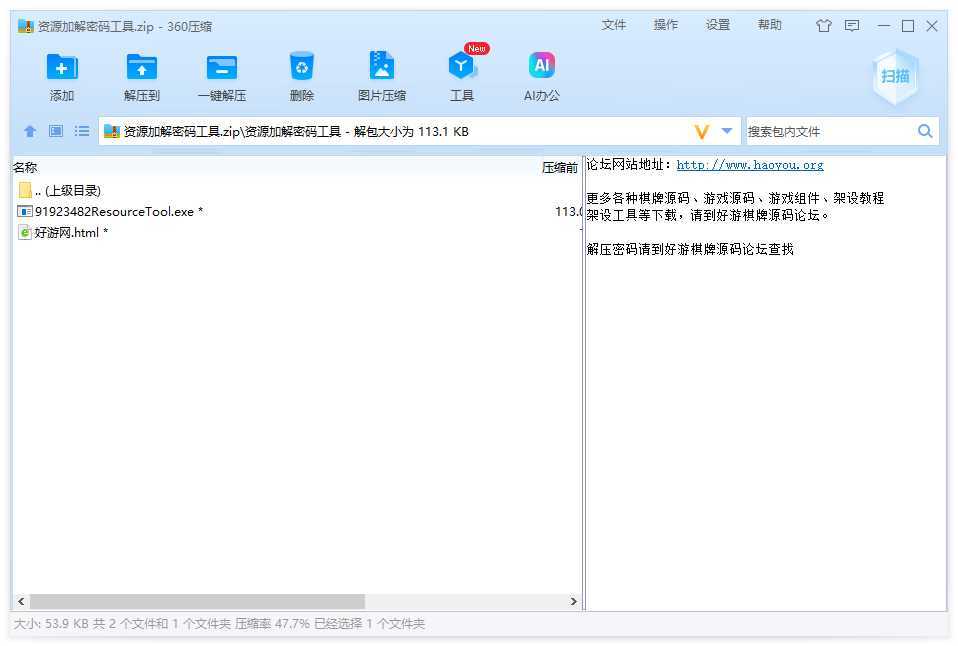This screenshot has height=646, width=958.
Task: Click the 搜索包内文件 search field
Action: pyautogui.click(x=828, y=131)
